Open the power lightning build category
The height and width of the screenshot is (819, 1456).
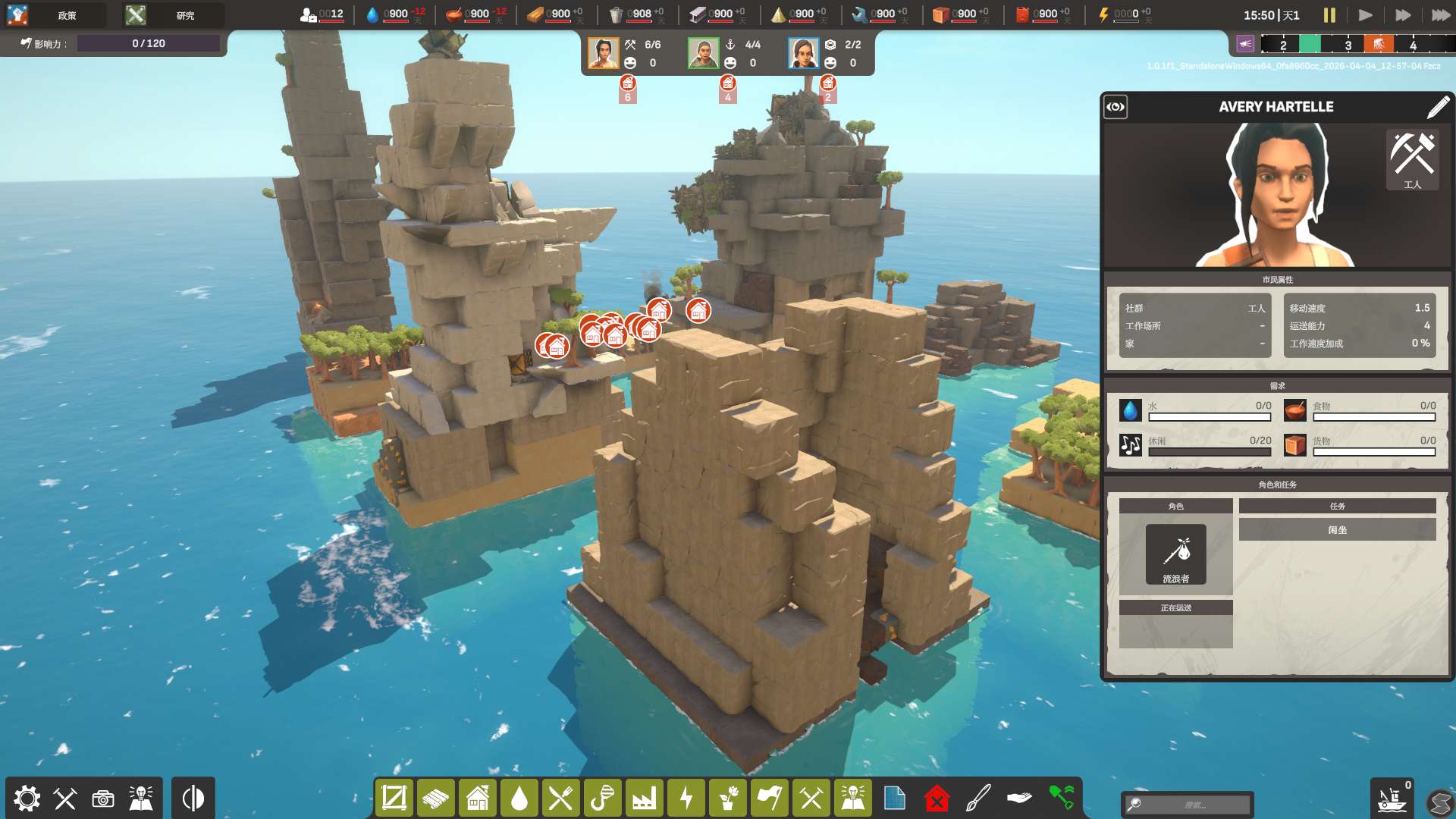coord(686,798)
